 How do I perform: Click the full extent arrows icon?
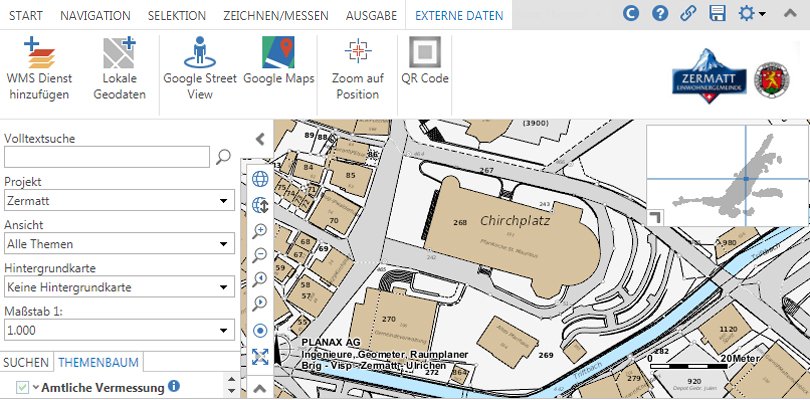(x=260, y=356)
